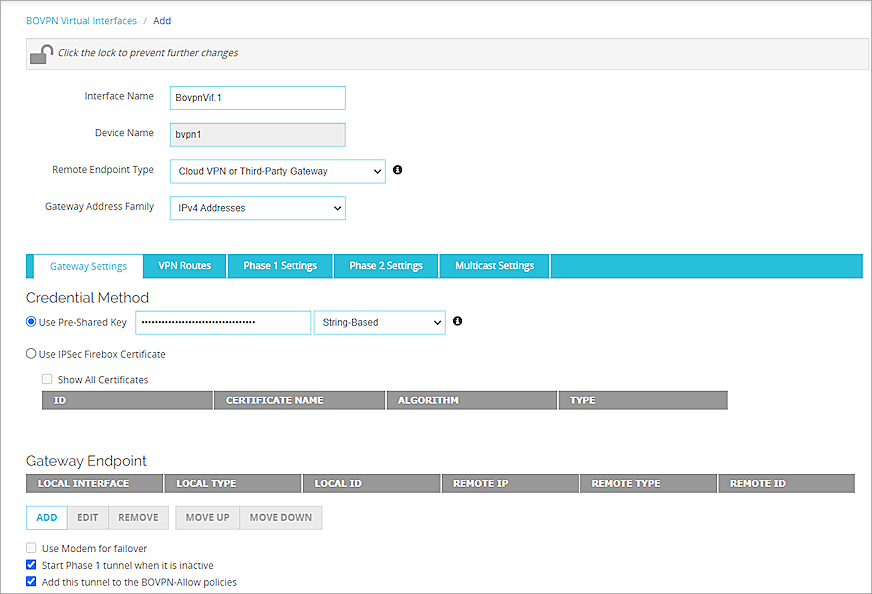Select Use IPSec Firebox Certificate option

pos(31,354)
